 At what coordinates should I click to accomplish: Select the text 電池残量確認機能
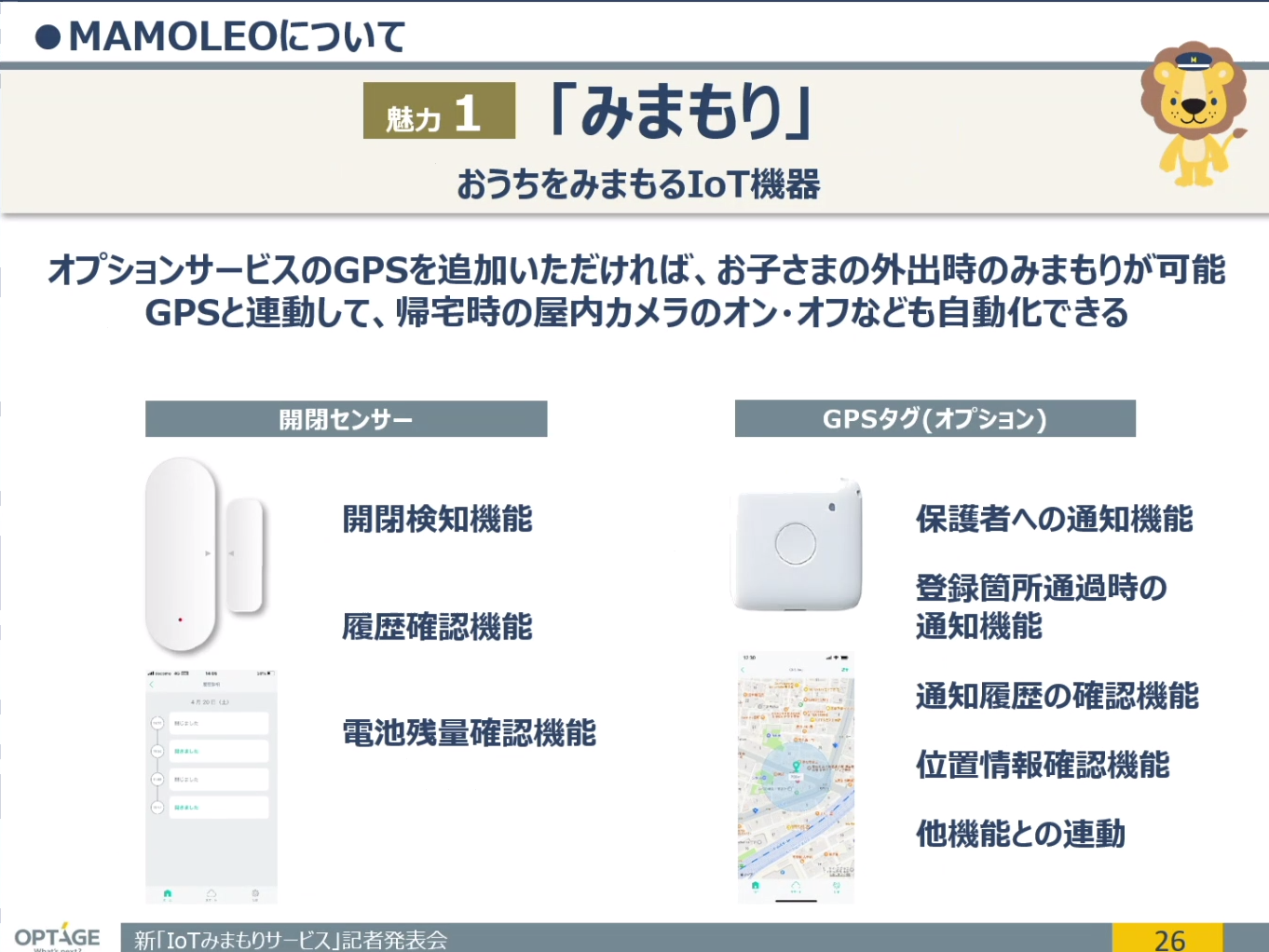[470, 733]
